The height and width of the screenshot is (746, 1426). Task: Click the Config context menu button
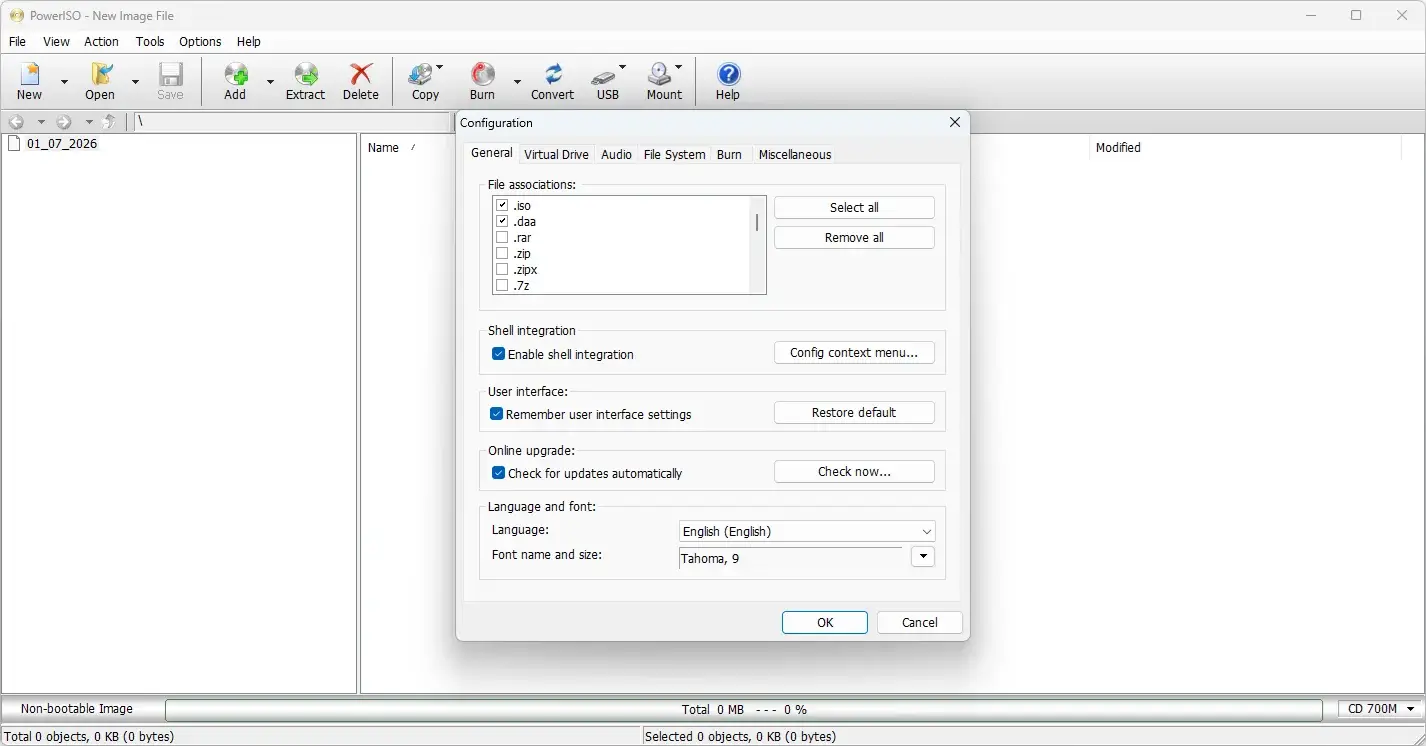point(854,353)
